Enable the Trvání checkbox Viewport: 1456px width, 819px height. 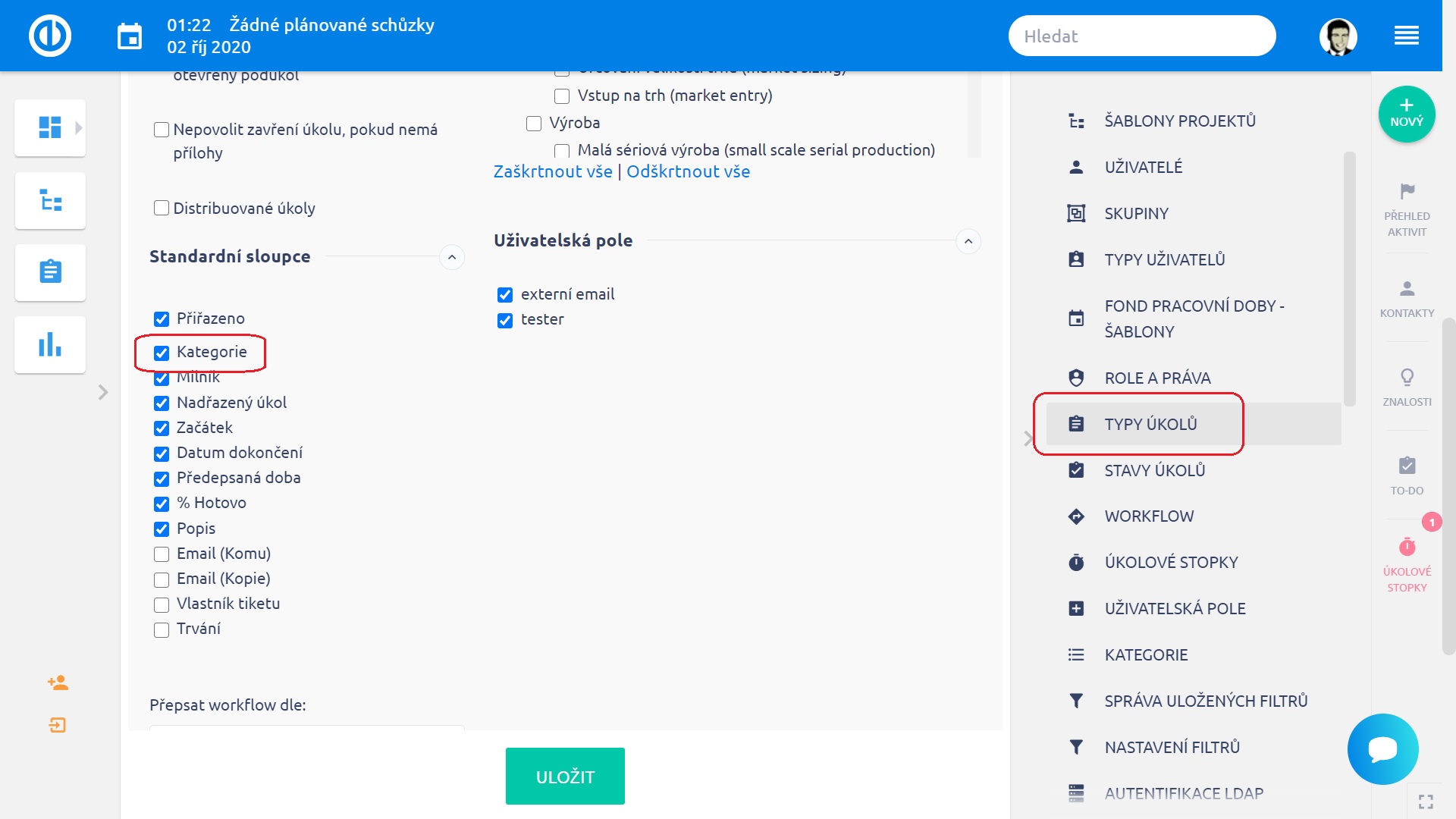[162, 630]
